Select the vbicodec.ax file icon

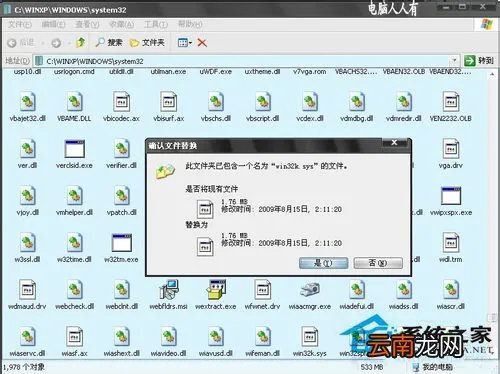click(x=121, y=102)
